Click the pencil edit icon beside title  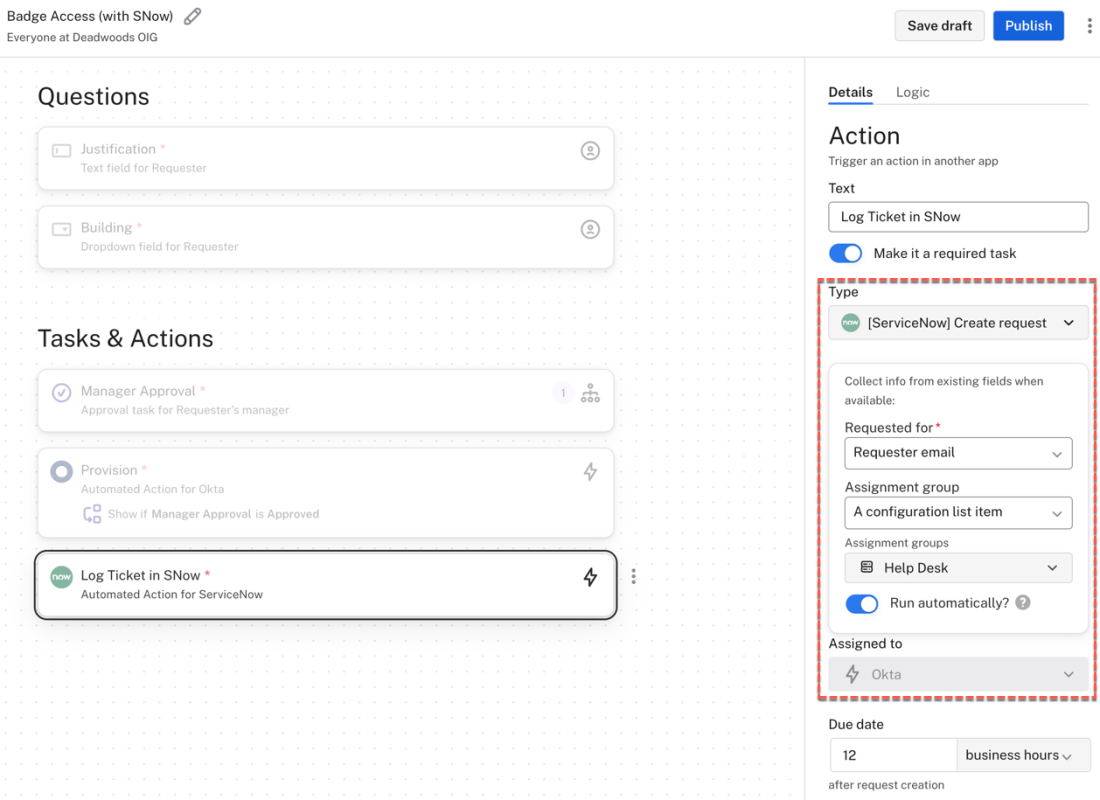pyautogui.click(x=193, y=16)
